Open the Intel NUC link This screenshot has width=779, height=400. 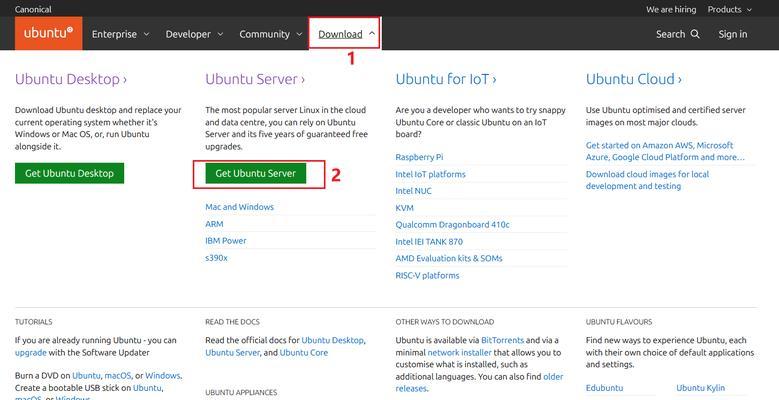[x=413, y=191]
